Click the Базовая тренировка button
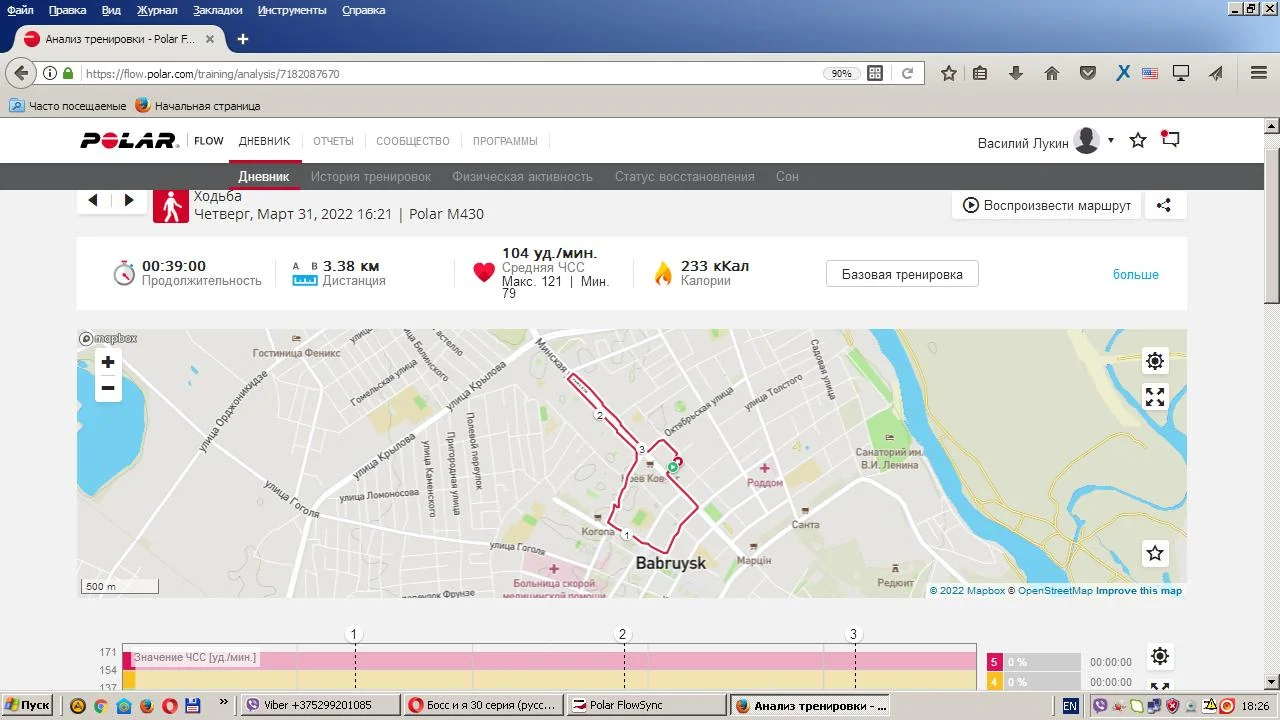The height and width of the screenshot is (720, 1280). tap(902, 274)
